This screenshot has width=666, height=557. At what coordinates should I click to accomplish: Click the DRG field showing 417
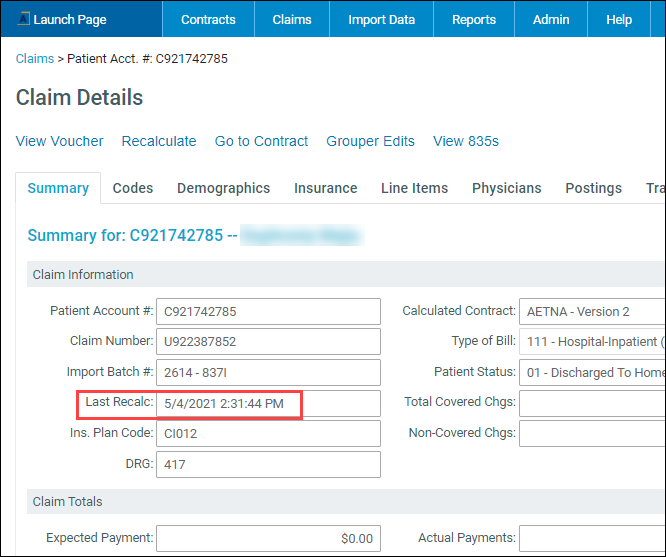268,464
